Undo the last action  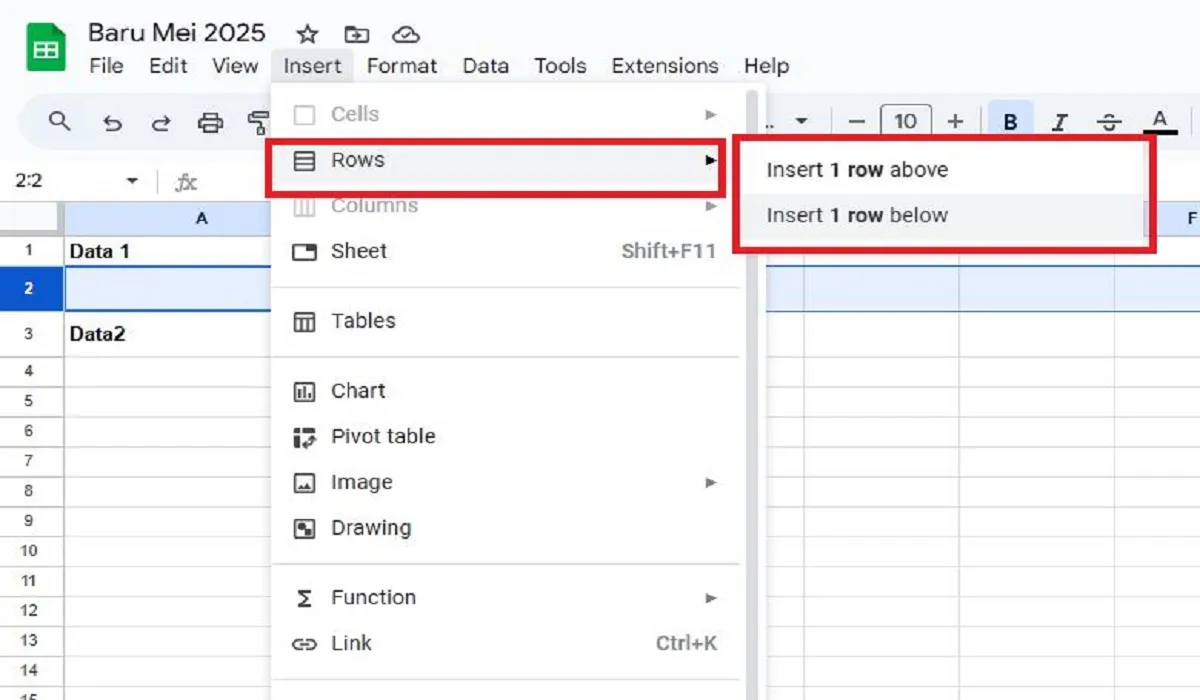pyautogui.click(x=110, y=121)
